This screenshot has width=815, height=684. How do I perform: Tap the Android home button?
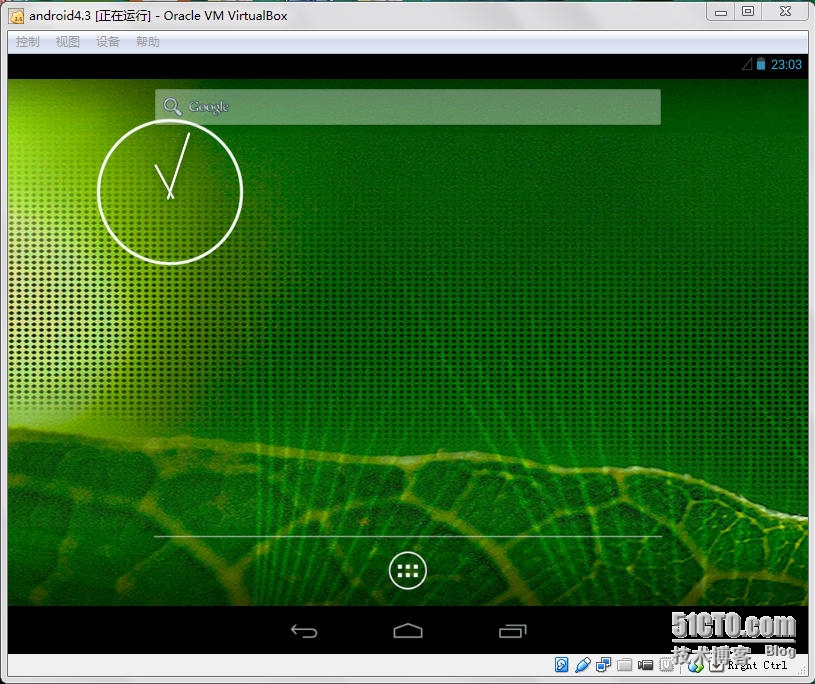[408, 630]
